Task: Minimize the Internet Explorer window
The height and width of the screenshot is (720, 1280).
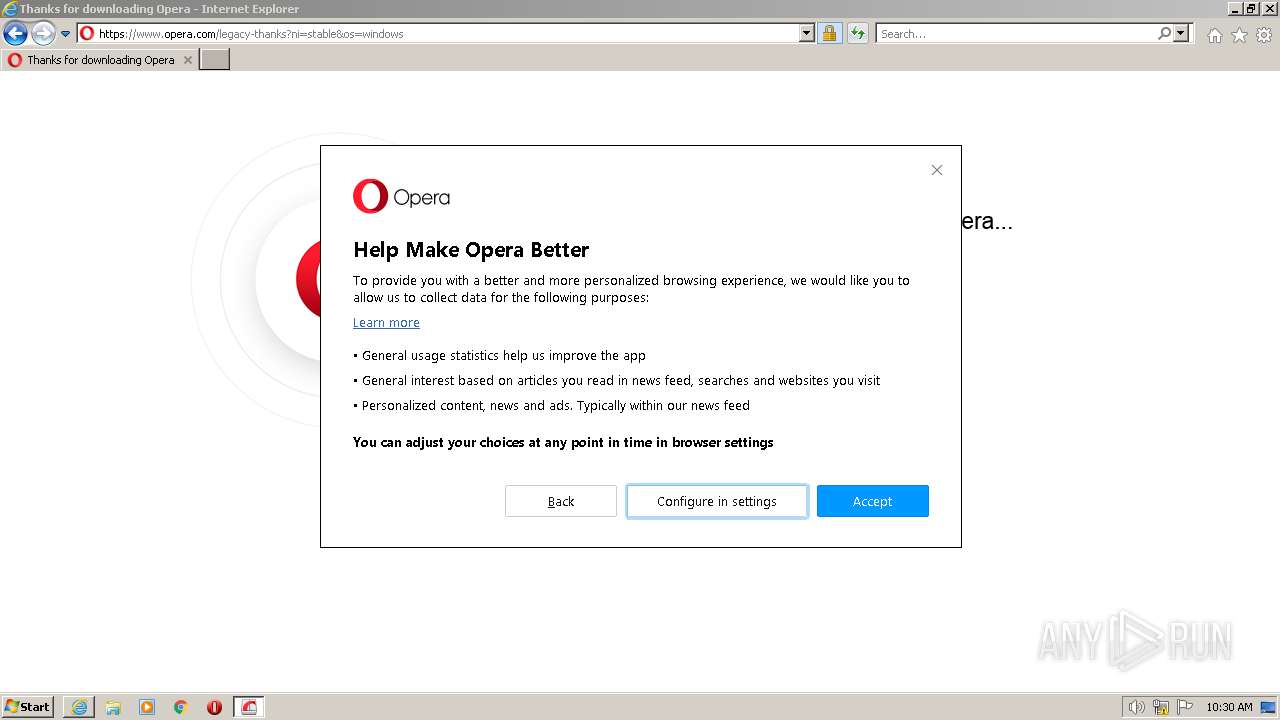Action: tap(1237, 9)
